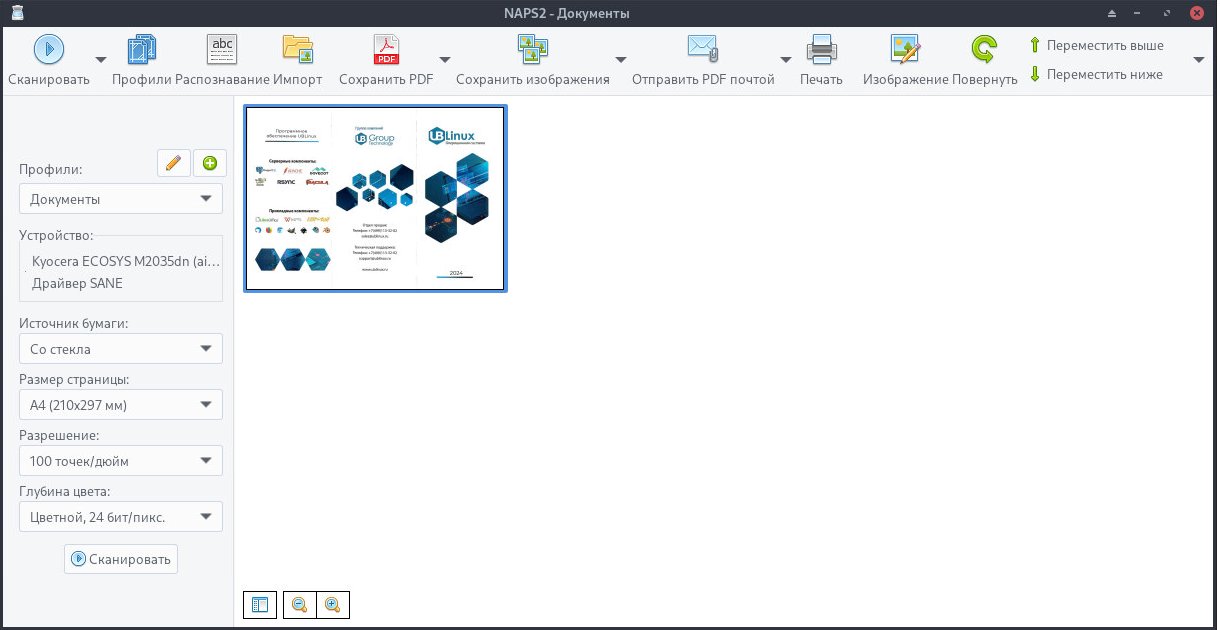Open the Image editing toolbar icon
This screenshot has height=630, width=1220.
[905, 49]
